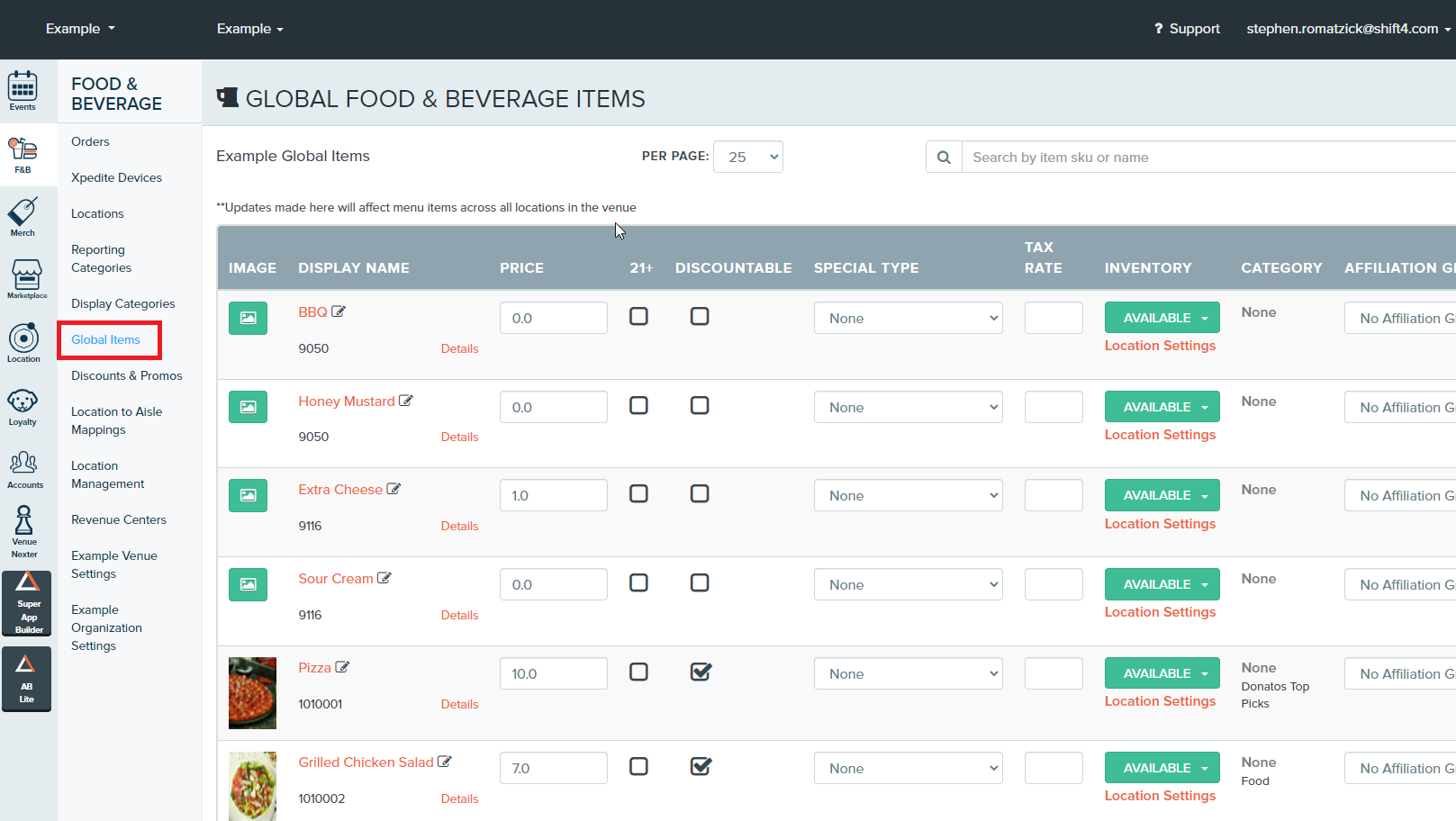Open Revenue Centers in the sidebar
The height and width of the screenshot is (821, 1456).
pos(119,519)
